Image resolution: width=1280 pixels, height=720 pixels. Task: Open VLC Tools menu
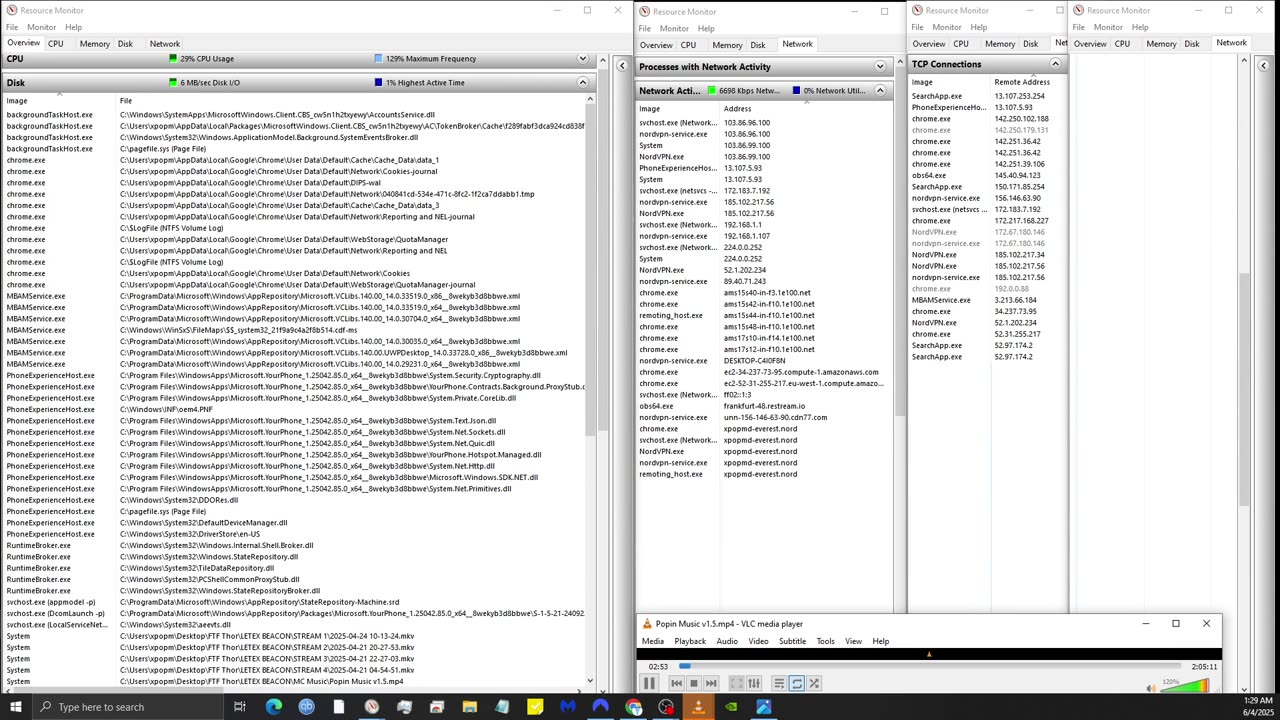[x=825, y=641]
